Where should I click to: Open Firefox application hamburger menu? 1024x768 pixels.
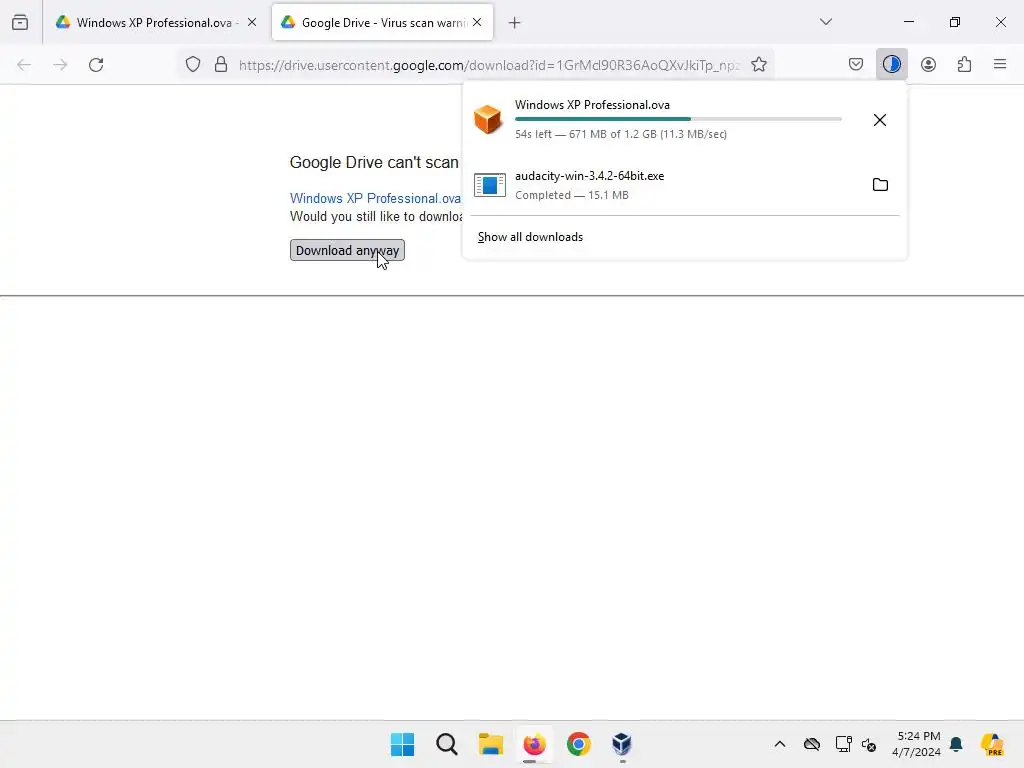[x=1000, y=64]
